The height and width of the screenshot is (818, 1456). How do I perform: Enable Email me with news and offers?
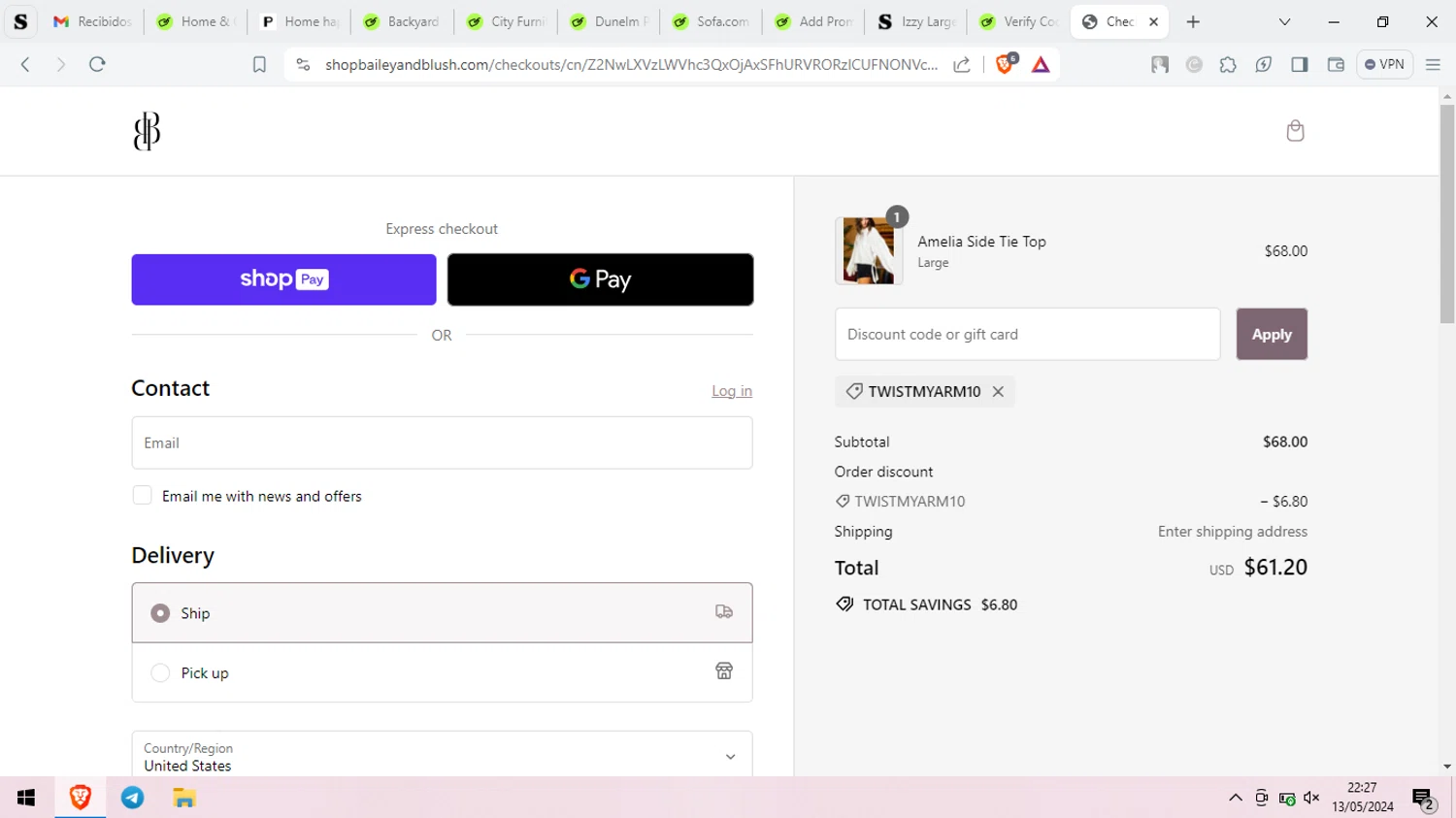(x=142, y=495)
